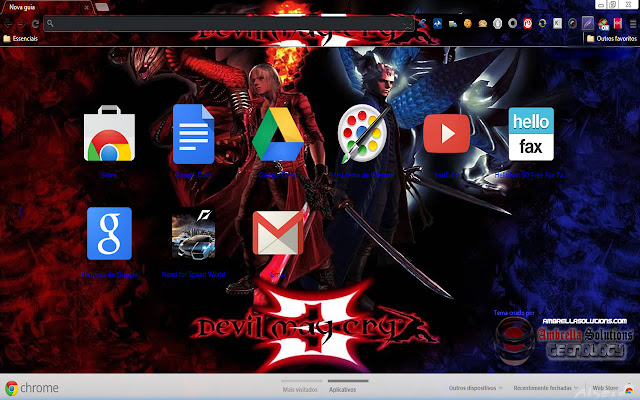The width and height of the screenshot is (640, 400).
Task: Click the red circular badge extension icon
Action: coord(527,24)
